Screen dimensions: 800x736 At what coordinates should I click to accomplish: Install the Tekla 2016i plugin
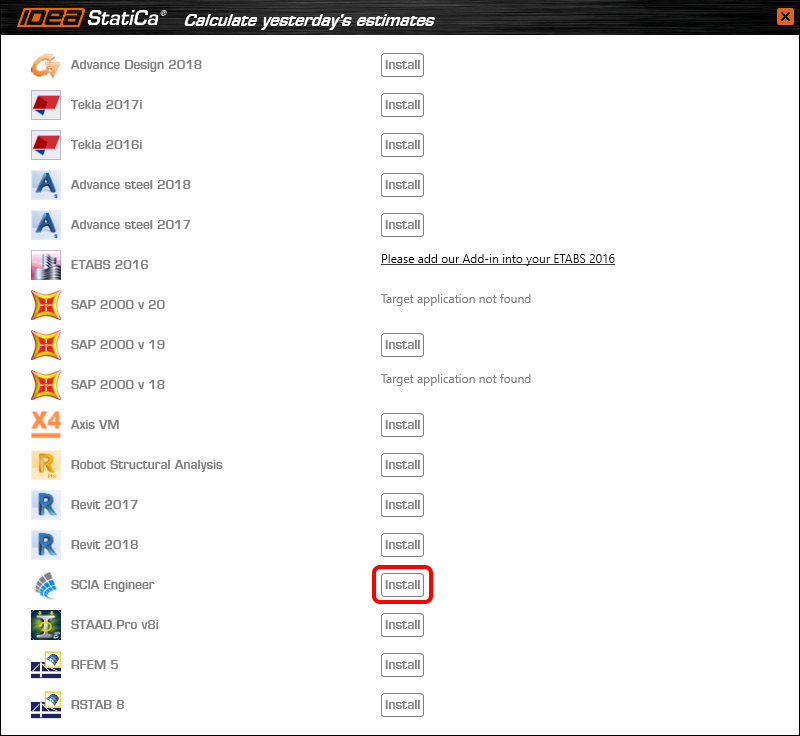(x=402, y=145)
